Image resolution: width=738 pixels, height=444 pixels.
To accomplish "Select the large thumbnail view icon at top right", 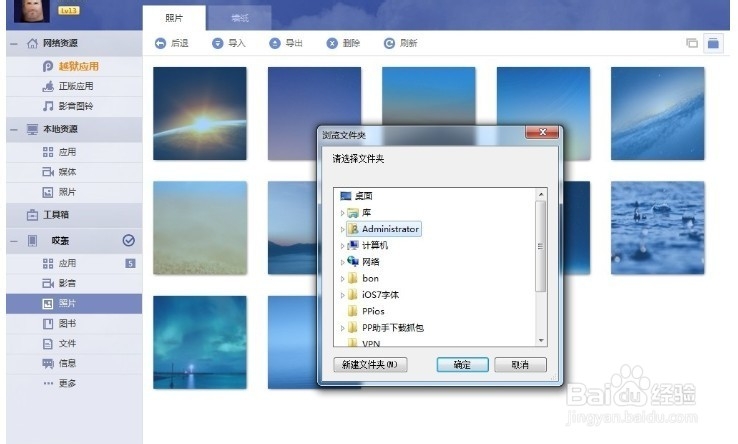I will click(713, 43).
